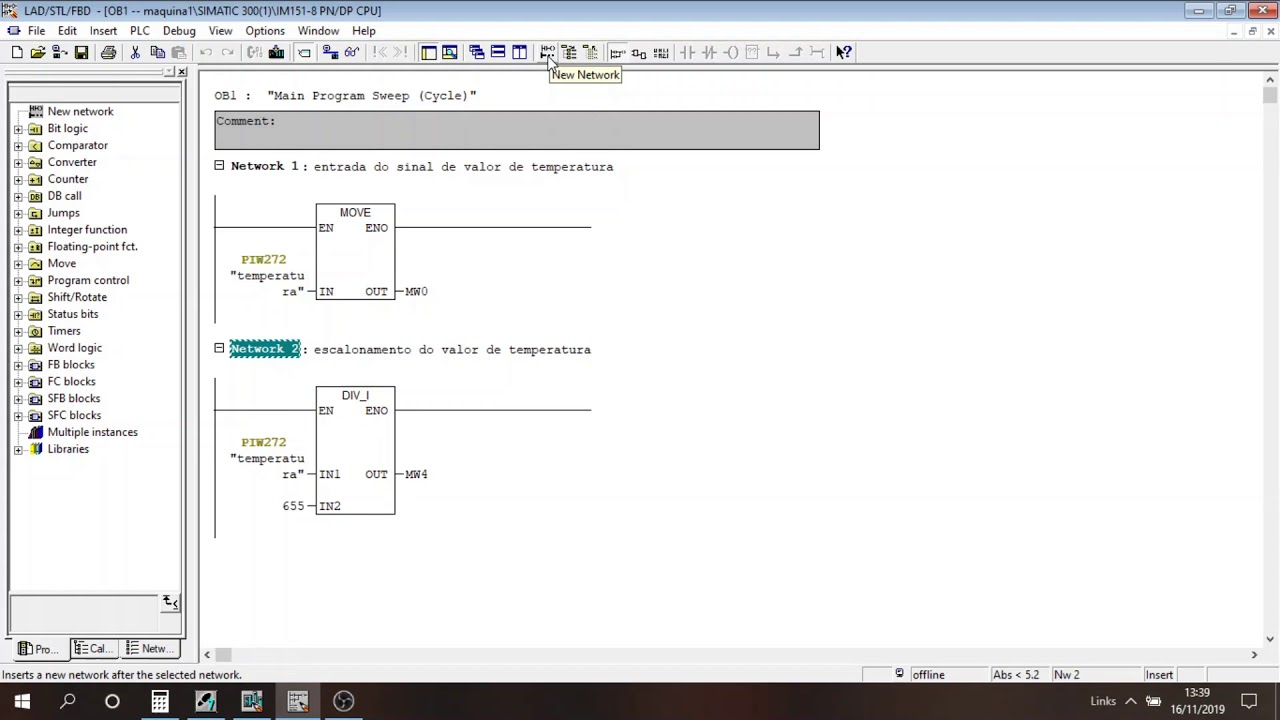Click the Download to PLC icon
The image size is (1280, 720).
pyautogui.click(x=277, y=52)
